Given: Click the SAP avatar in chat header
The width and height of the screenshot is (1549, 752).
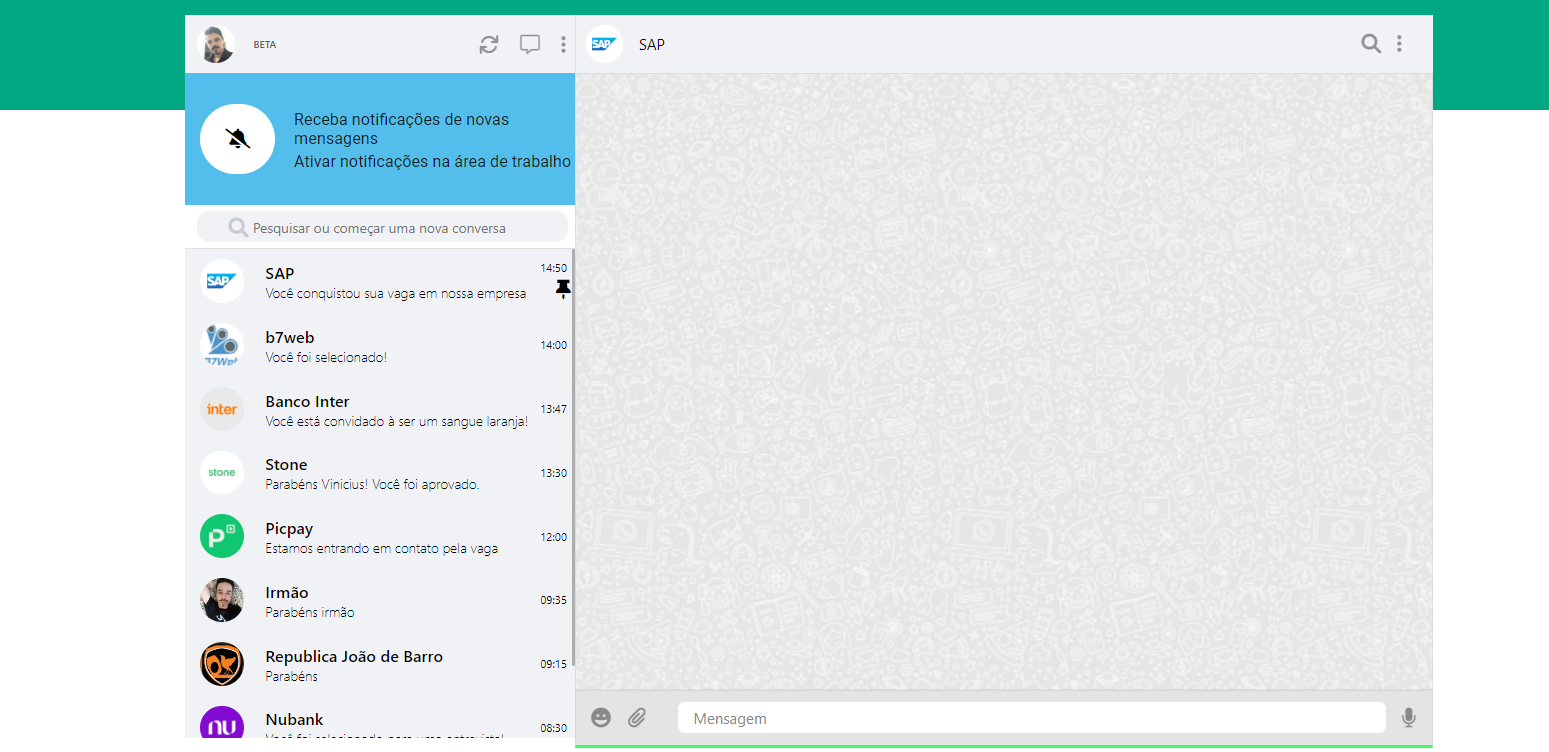Looking at the screenshot, I should (x=604, y=44).
